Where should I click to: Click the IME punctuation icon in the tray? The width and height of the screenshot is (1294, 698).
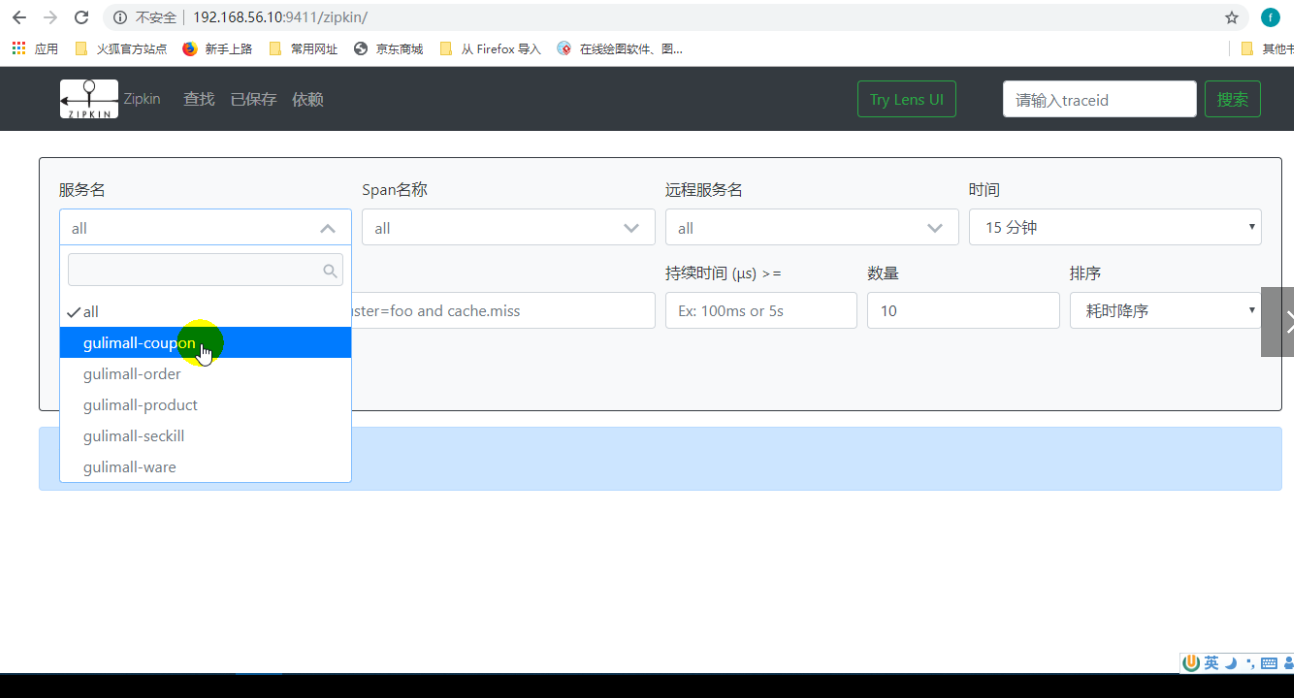(x=1250, y=663)
